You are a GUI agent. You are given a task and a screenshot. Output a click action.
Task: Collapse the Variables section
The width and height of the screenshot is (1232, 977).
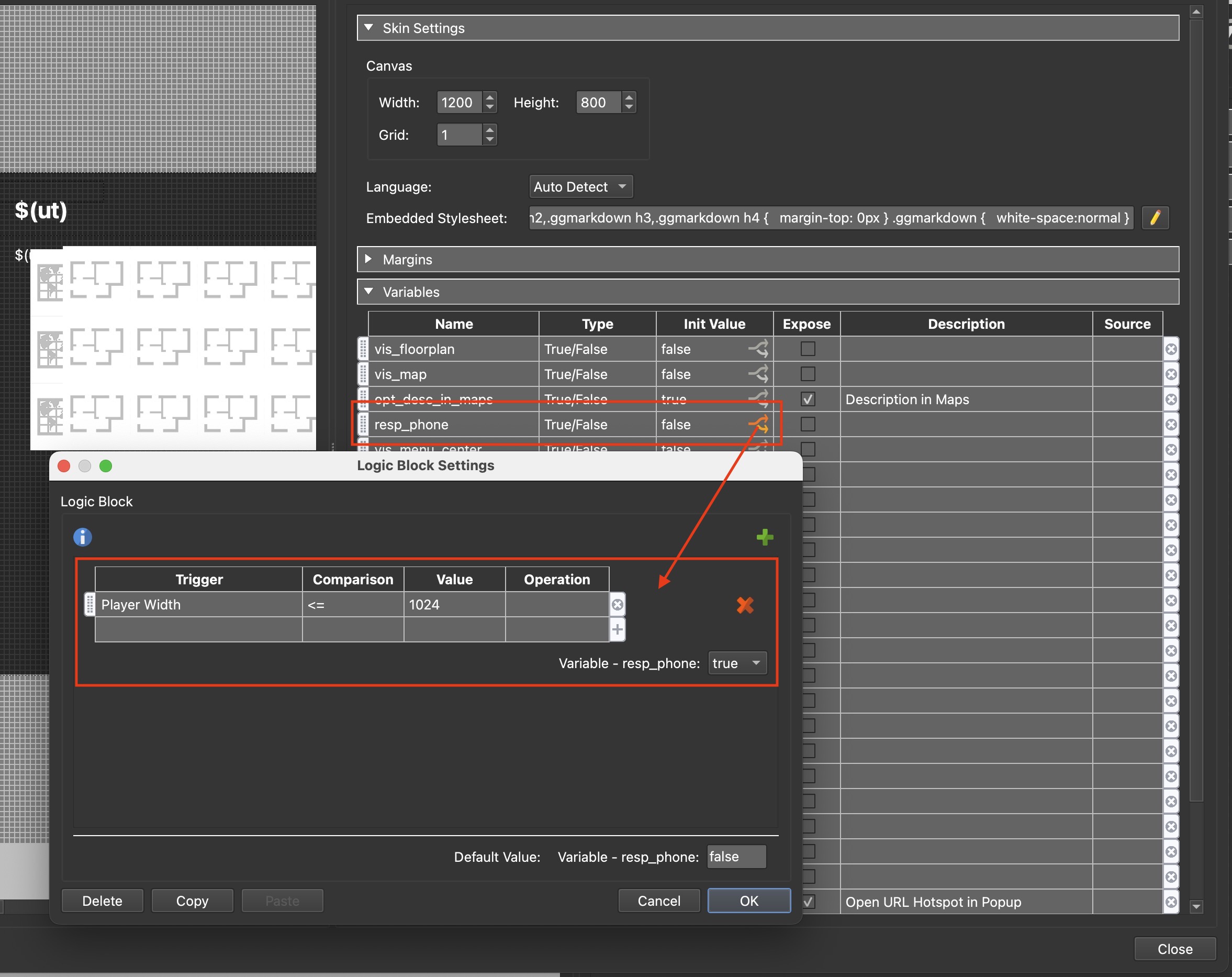368,292
